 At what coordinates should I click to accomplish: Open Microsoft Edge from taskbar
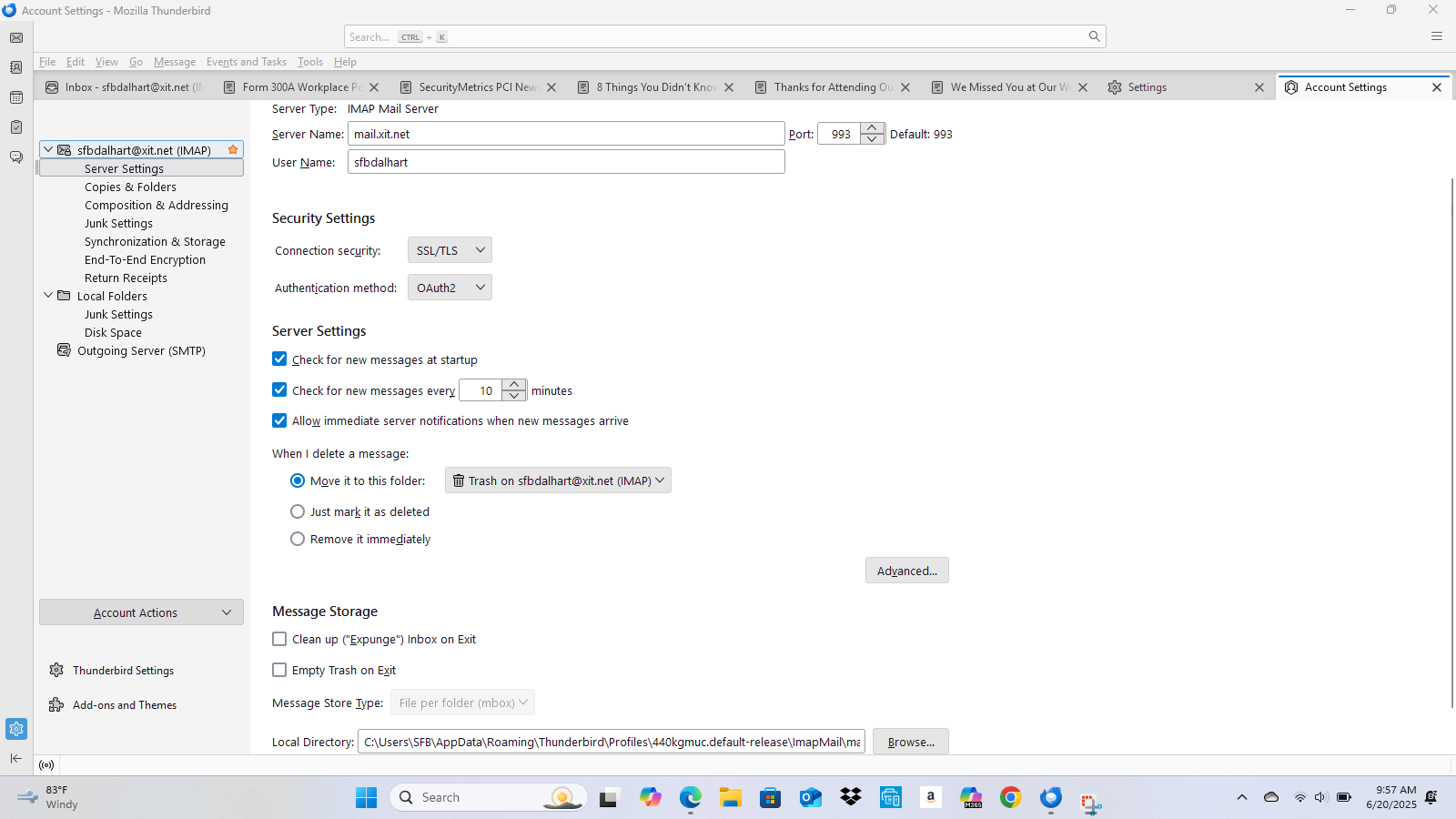(x=691, y=798)
